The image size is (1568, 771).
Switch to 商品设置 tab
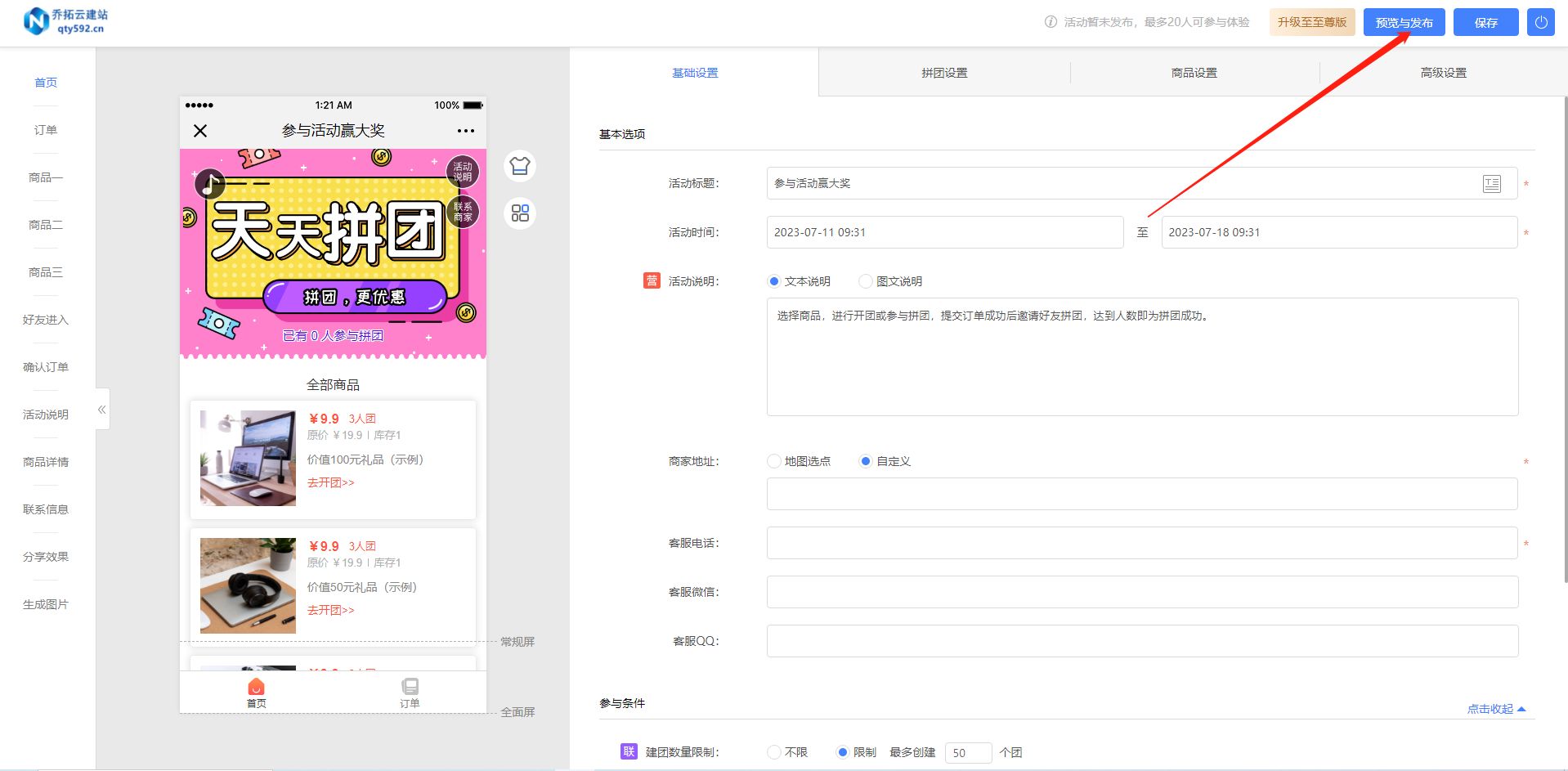(1194, 73)
